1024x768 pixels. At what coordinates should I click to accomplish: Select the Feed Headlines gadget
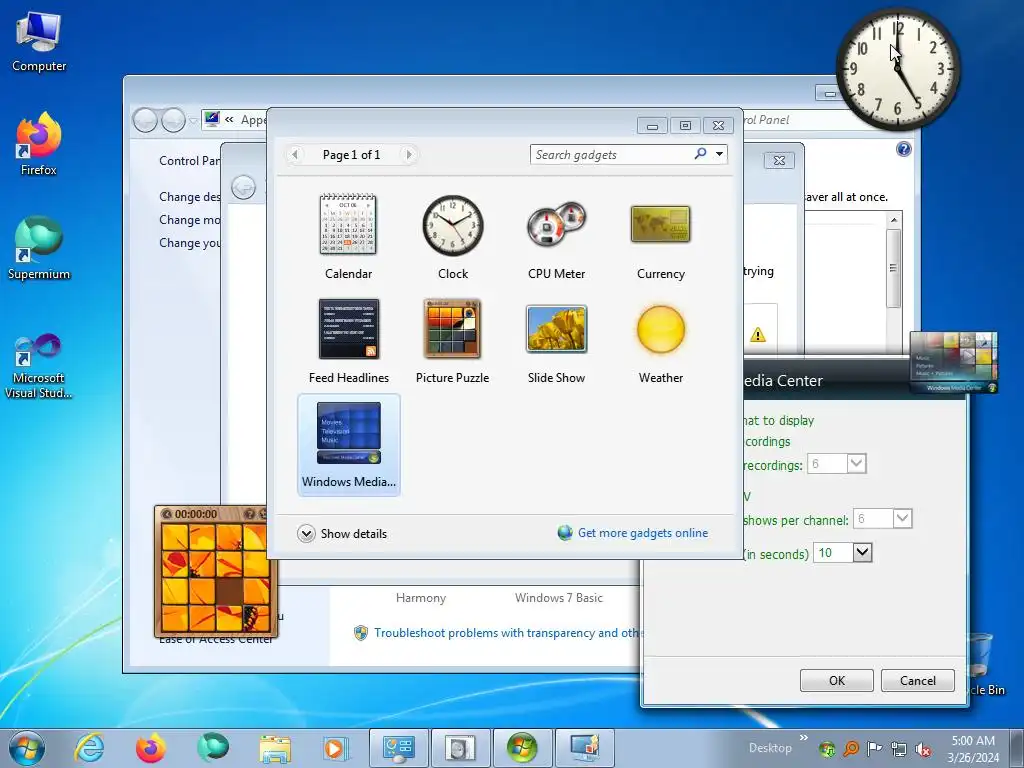pyautogui.click(x=348, y=340)
